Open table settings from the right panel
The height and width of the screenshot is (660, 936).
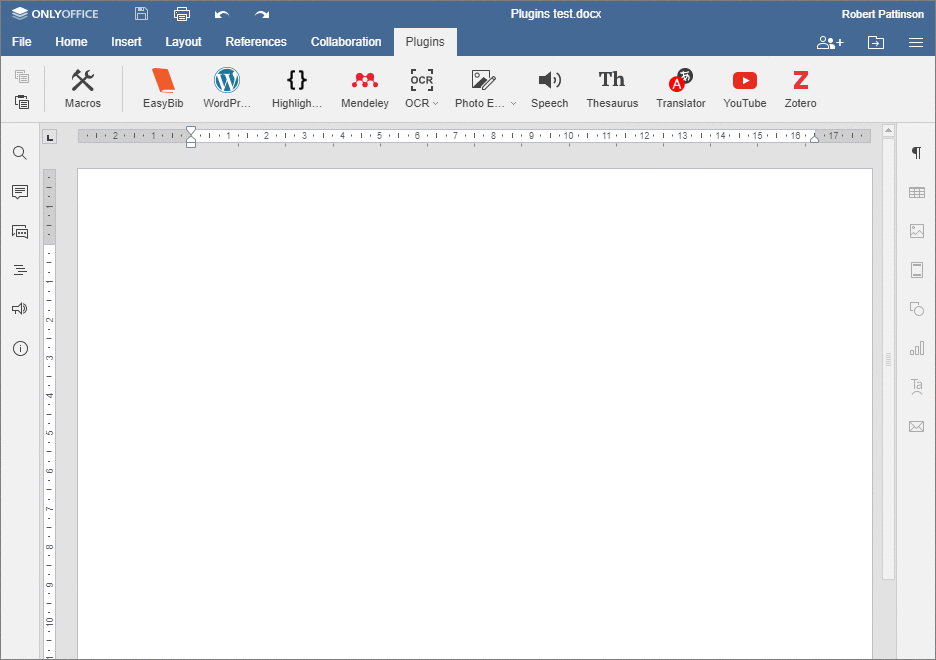917,192
